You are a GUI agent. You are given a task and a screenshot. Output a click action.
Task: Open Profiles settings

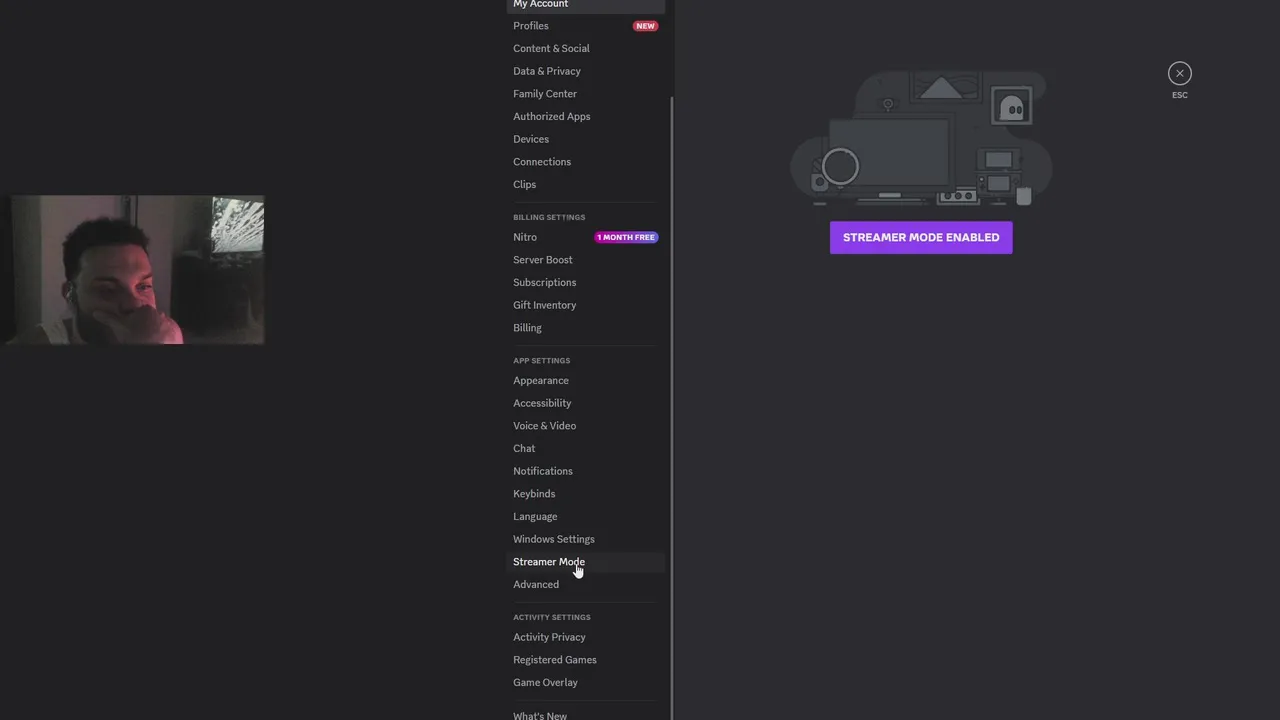[x=585, y=26]
